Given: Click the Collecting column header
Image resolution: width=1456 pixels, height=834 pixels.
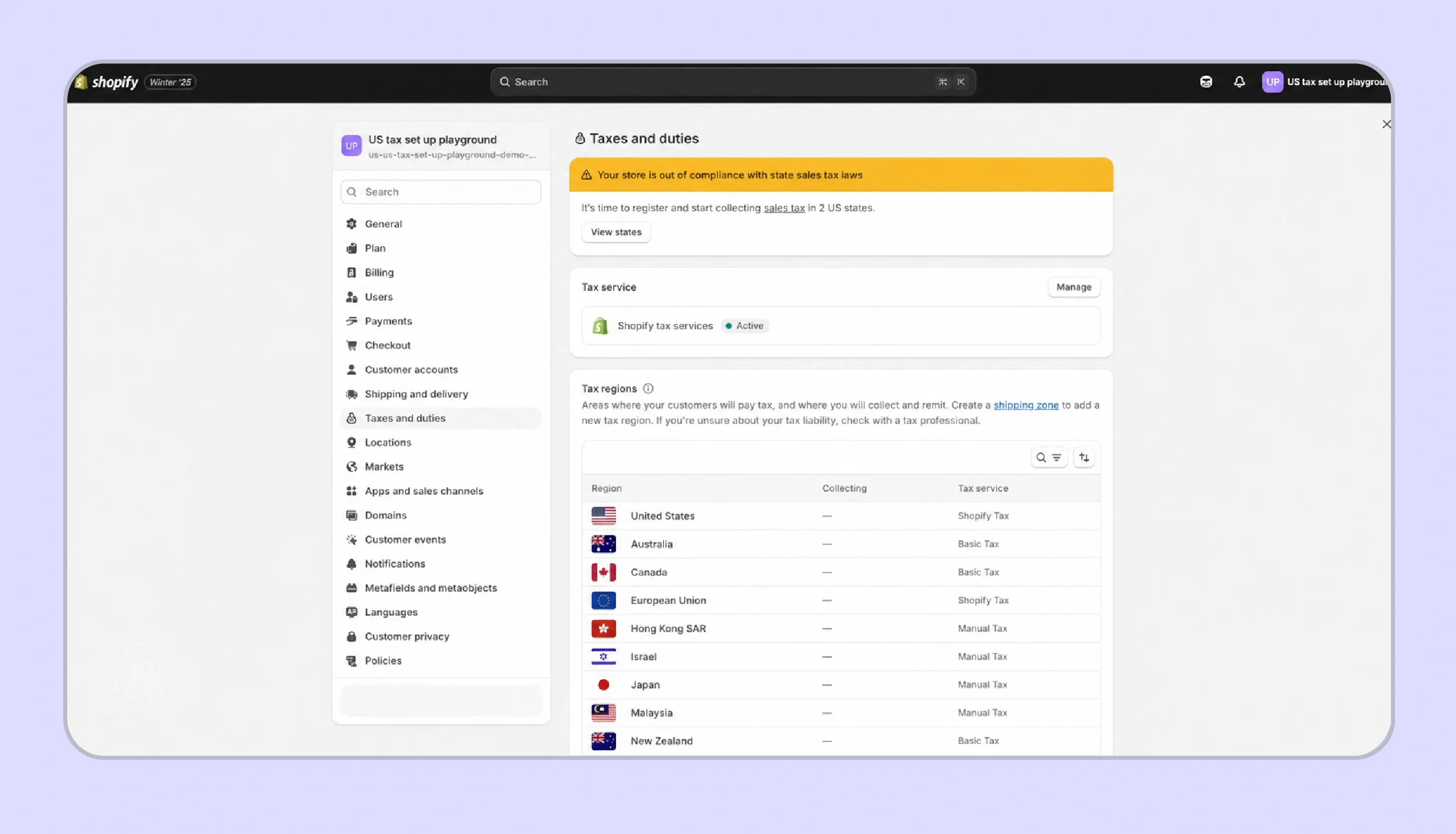Looking at the screenshot, I should pyautogui.click(x=844, y=489).
